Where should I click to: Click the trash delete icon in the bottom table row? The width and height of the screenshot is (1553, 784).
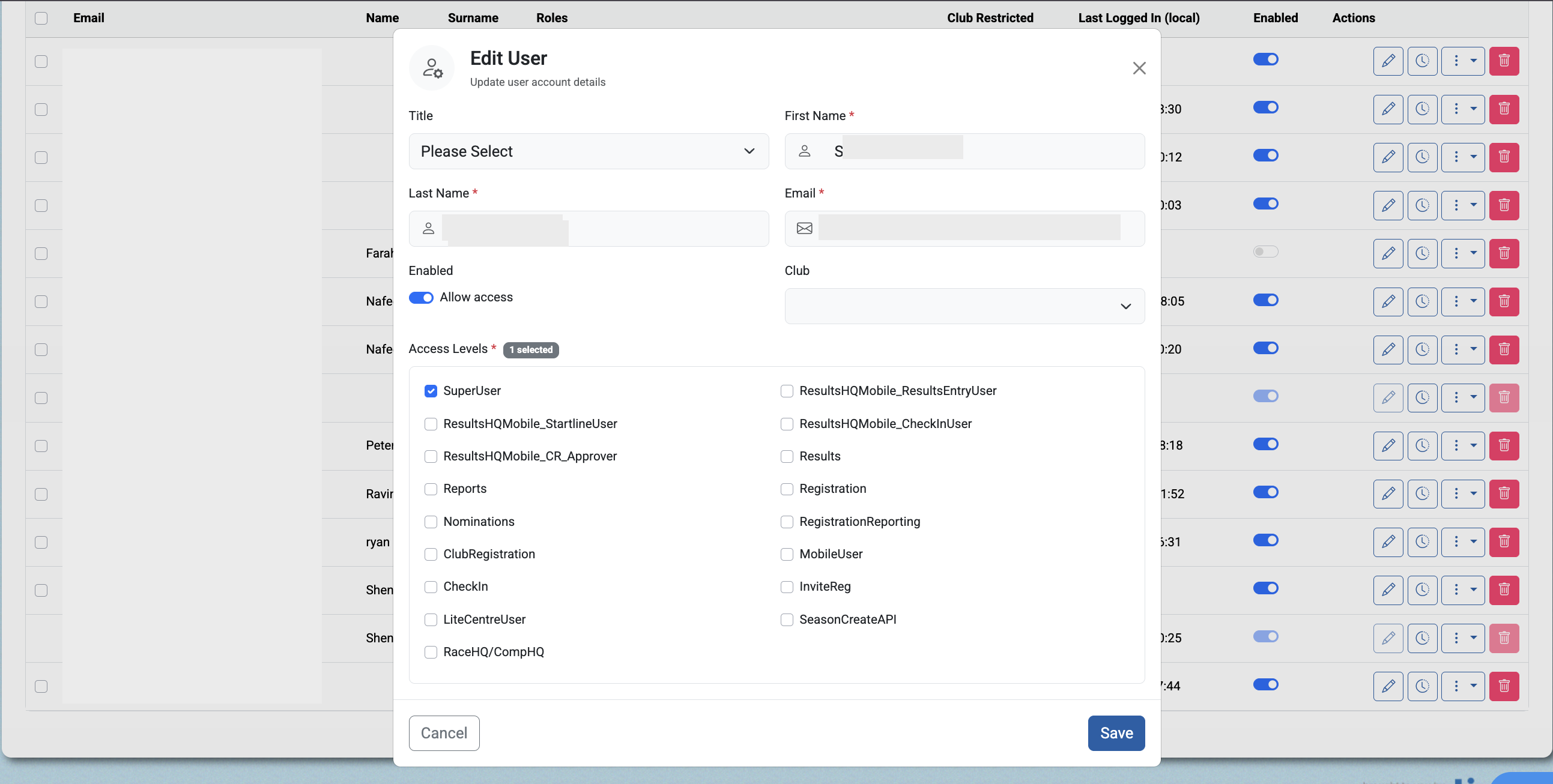pos(1504,686)
